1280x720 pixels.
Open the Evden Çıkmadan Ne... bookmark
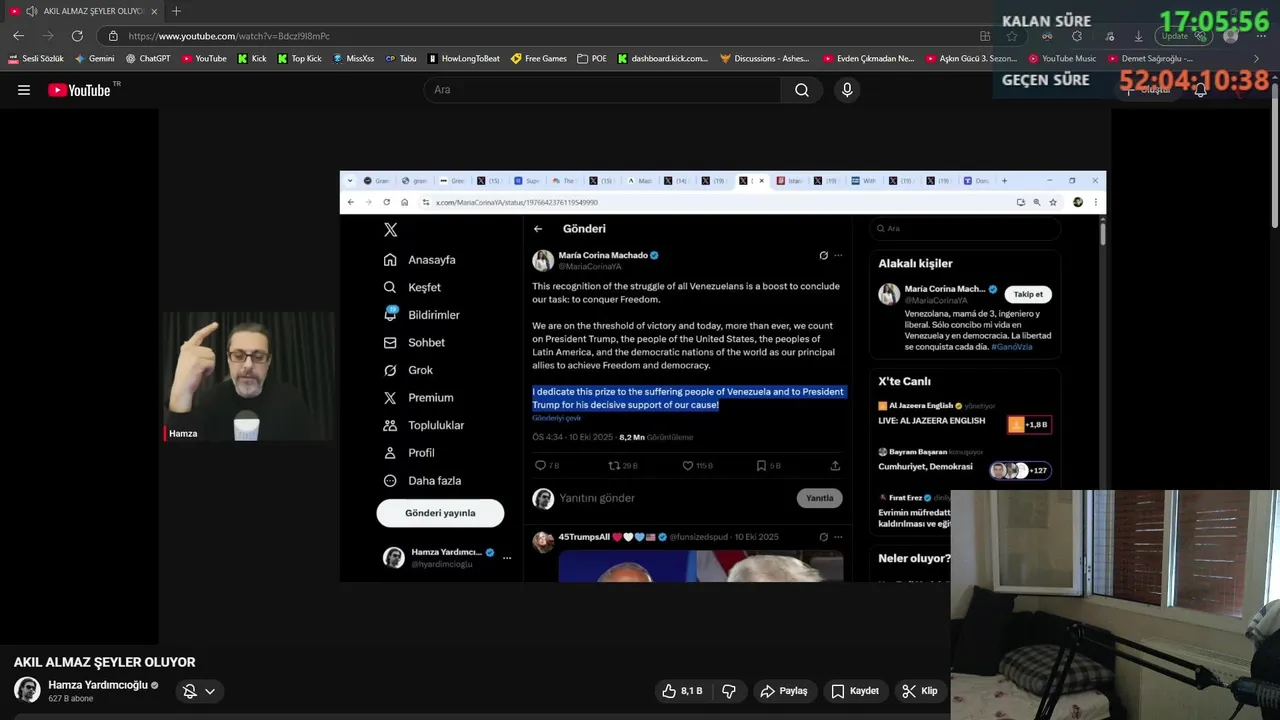point(869,59)
